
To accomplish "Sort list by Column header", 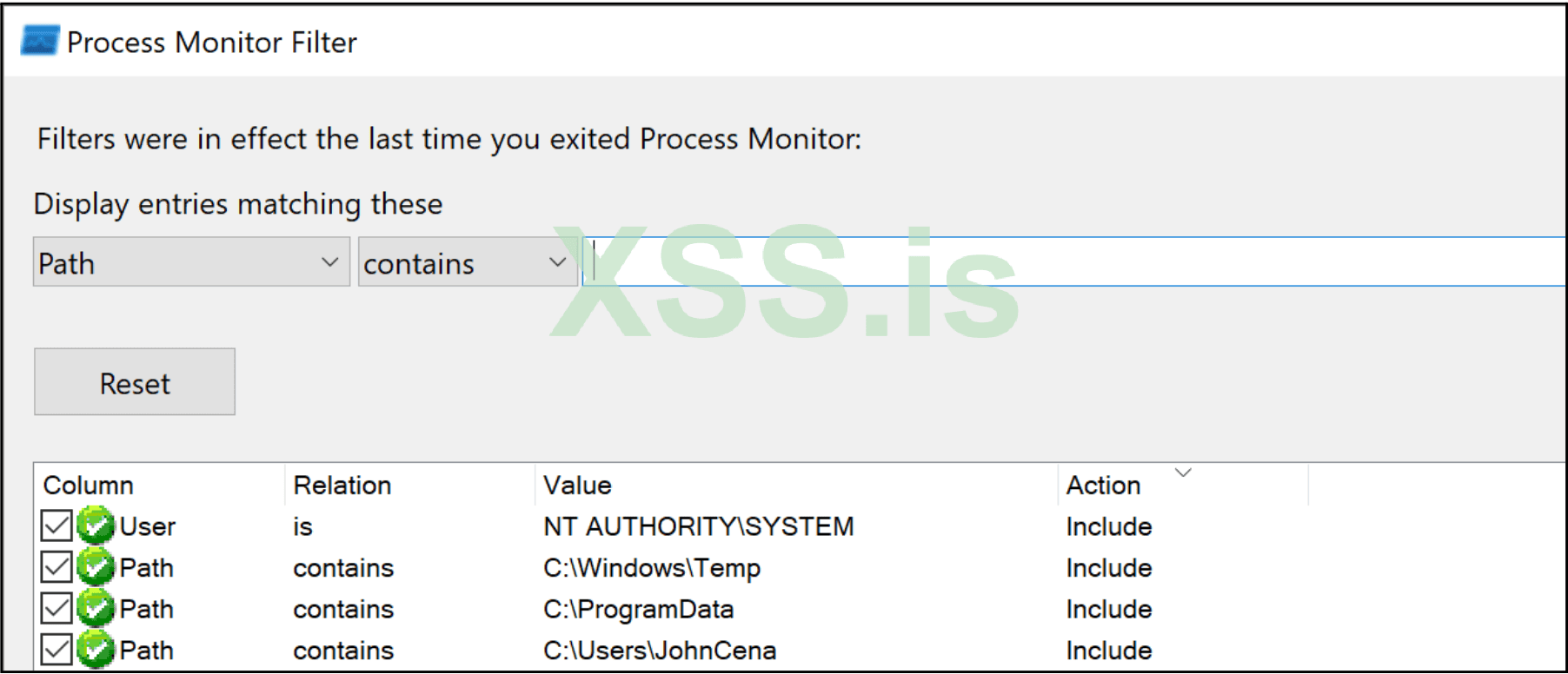I will (89, 486).
